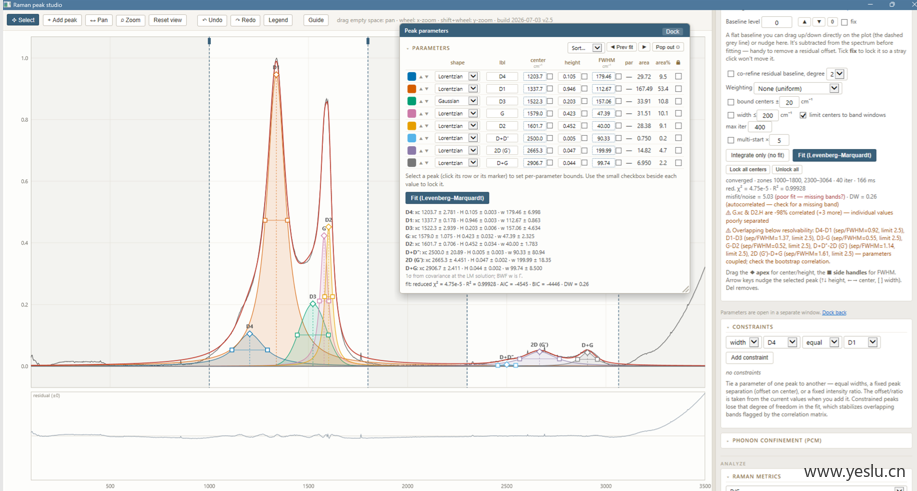917x491 pixels.
Task: Activate the Pan tool in toolbar
Action: (99, 20)
